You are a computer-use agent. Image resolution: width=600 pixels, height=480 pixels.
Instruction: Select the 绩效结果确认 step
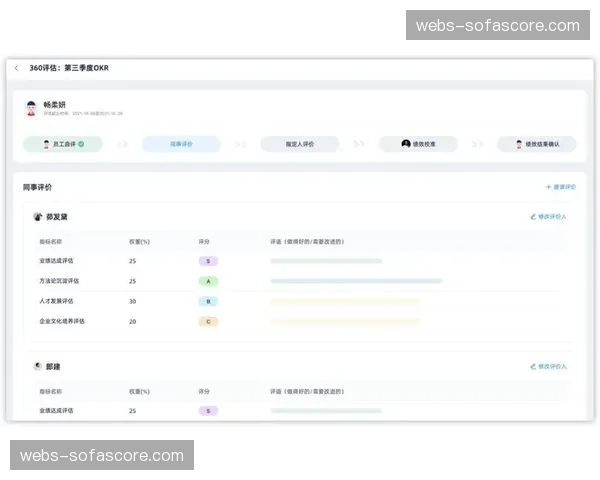[x=536, y=144]
